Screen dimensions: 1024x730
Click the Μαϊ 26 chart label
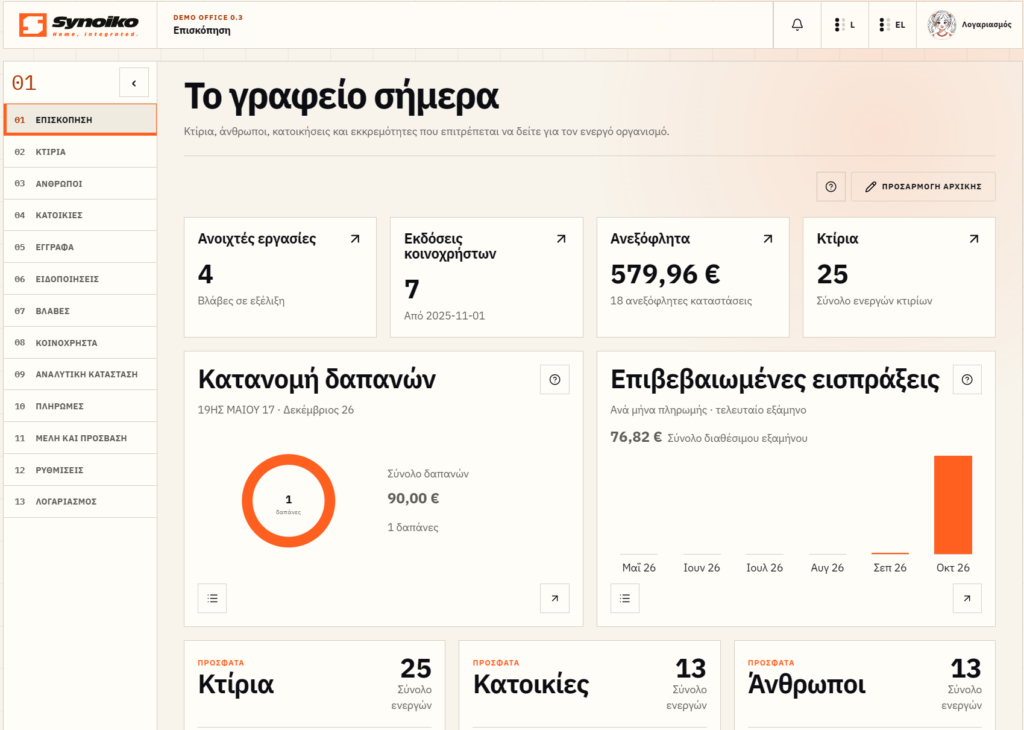pyautogui.click(x=639, y=567)
